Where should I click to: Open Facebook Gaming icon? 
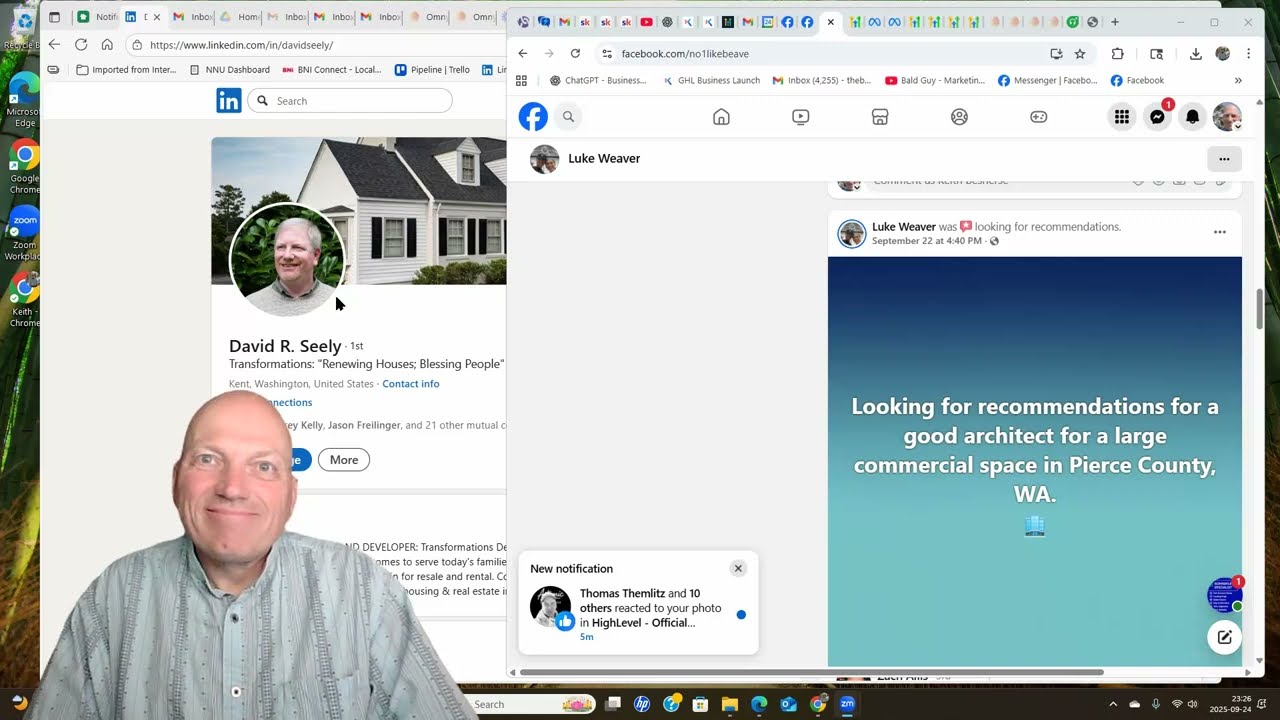pyautogui.click(x=1039, y=117)
